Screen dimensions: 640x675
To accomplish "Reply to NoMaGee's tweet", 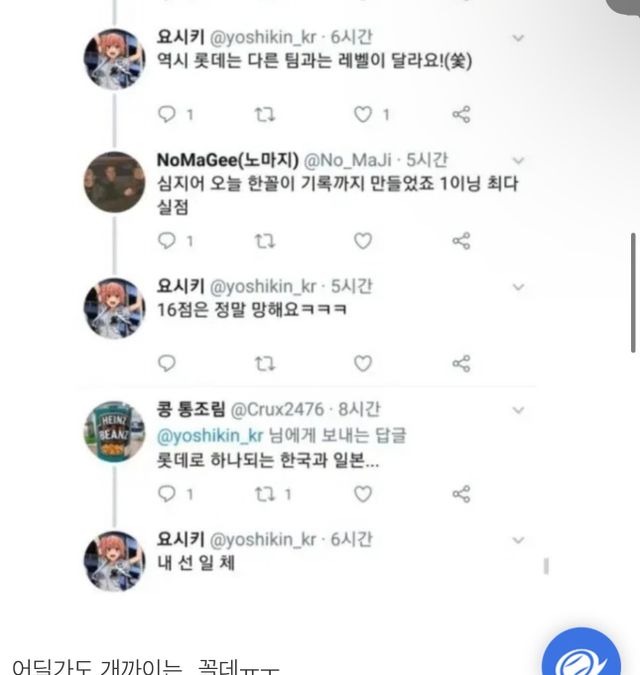I will click(x=167, y=240).
